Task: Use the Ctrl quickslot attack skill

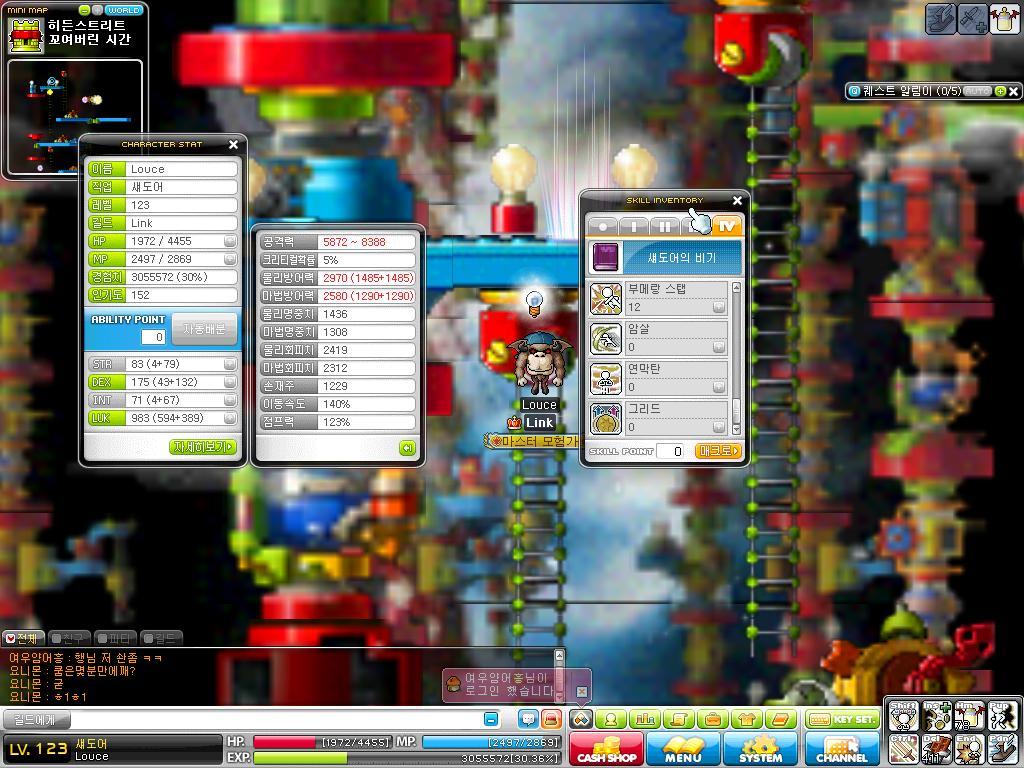Action: click(904, 750)
